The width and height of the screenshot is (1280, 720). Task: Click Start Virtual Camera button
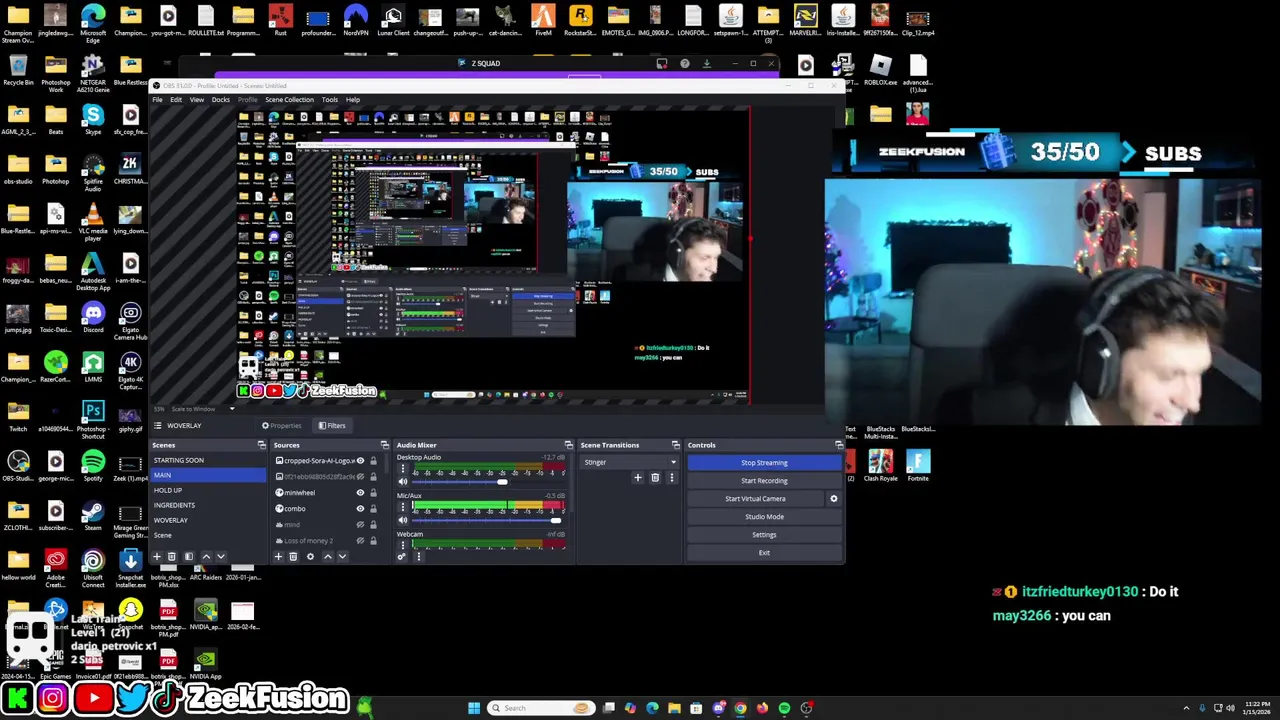pyautogui.click(x=755, y=498)
